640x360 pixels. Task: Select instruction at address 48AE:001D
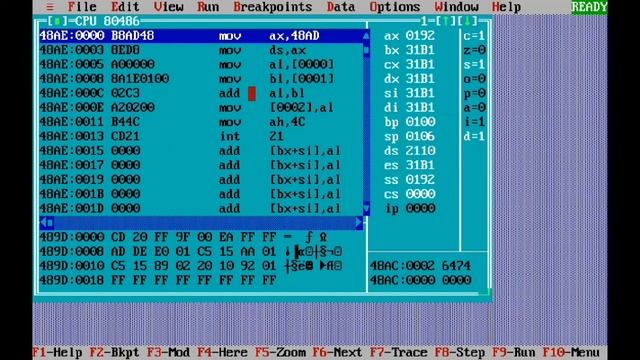[x=201, y=209]
